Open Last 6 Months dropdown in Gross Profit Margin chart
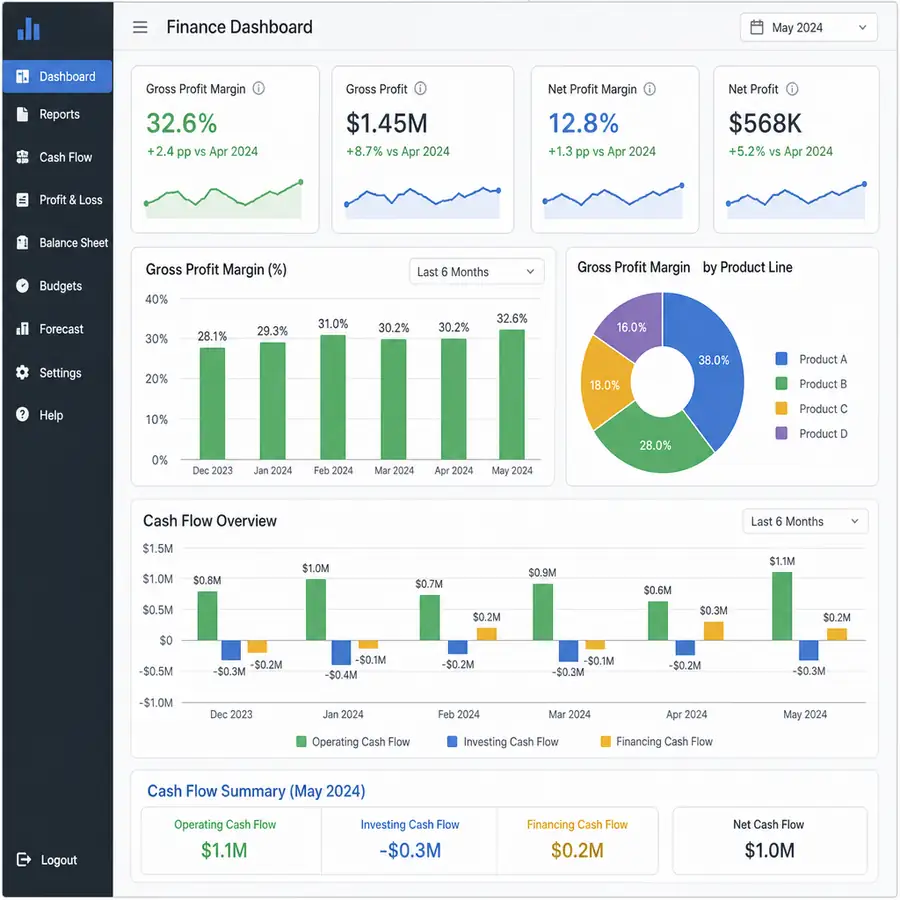 476,271
